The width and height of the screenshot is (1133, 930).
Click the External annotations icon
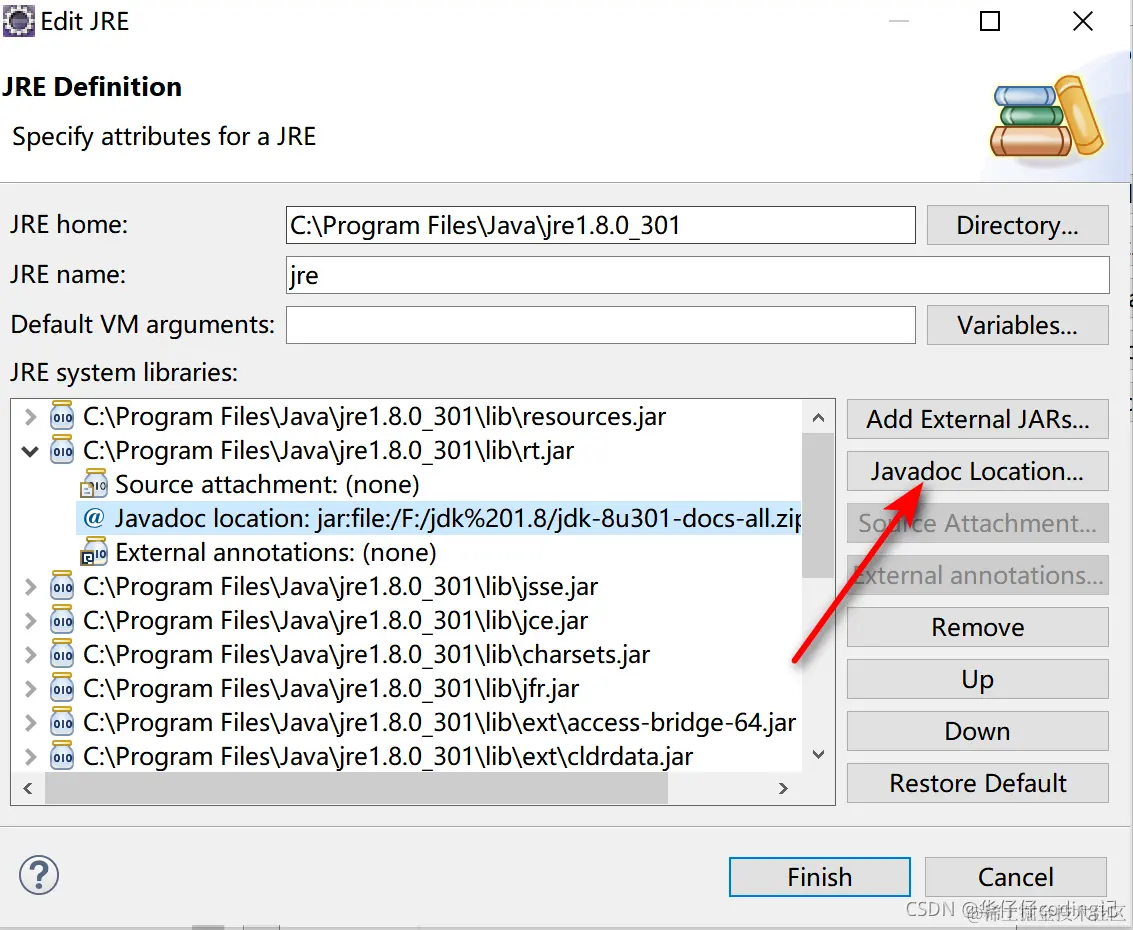tap(94, 552)
